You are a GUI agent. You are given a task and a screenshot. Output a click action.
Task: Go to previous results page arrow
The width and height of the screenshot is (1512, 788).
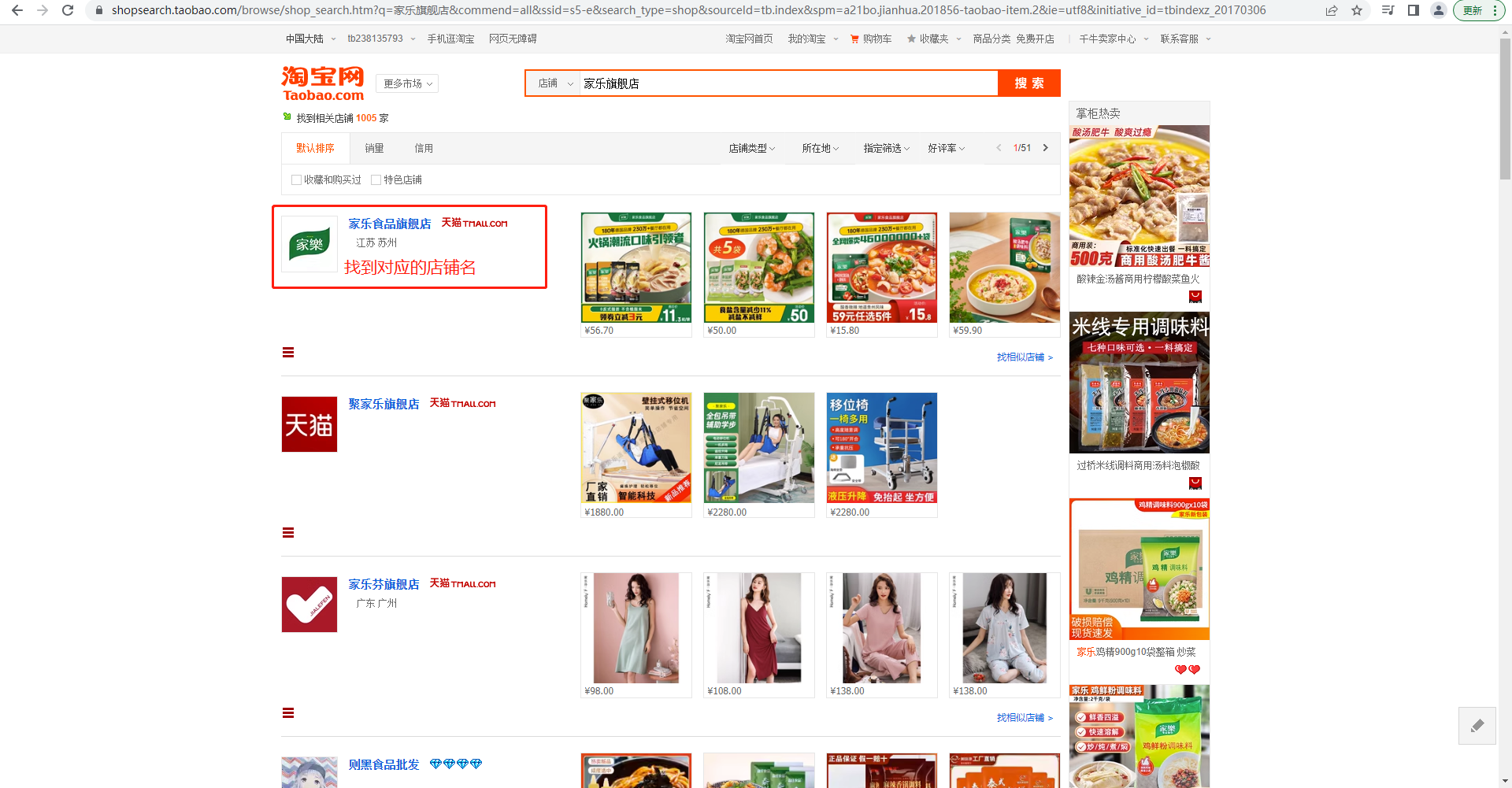[999, 148]
